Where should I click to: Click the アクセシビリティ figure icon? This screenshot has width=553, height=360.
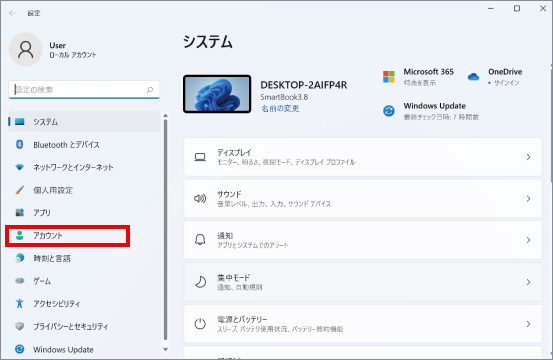pyautogui.click(x=20, y=303)
